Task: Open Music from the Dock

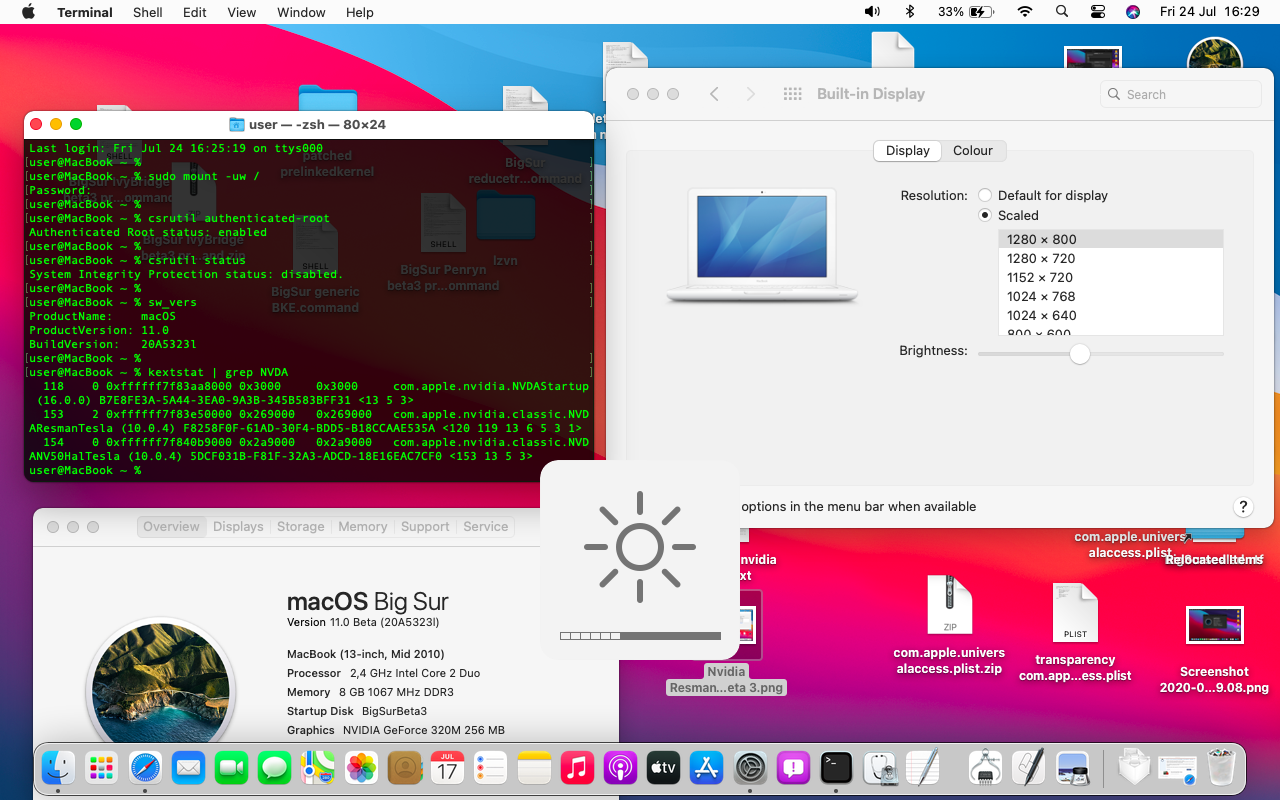Action: point(578,768)
